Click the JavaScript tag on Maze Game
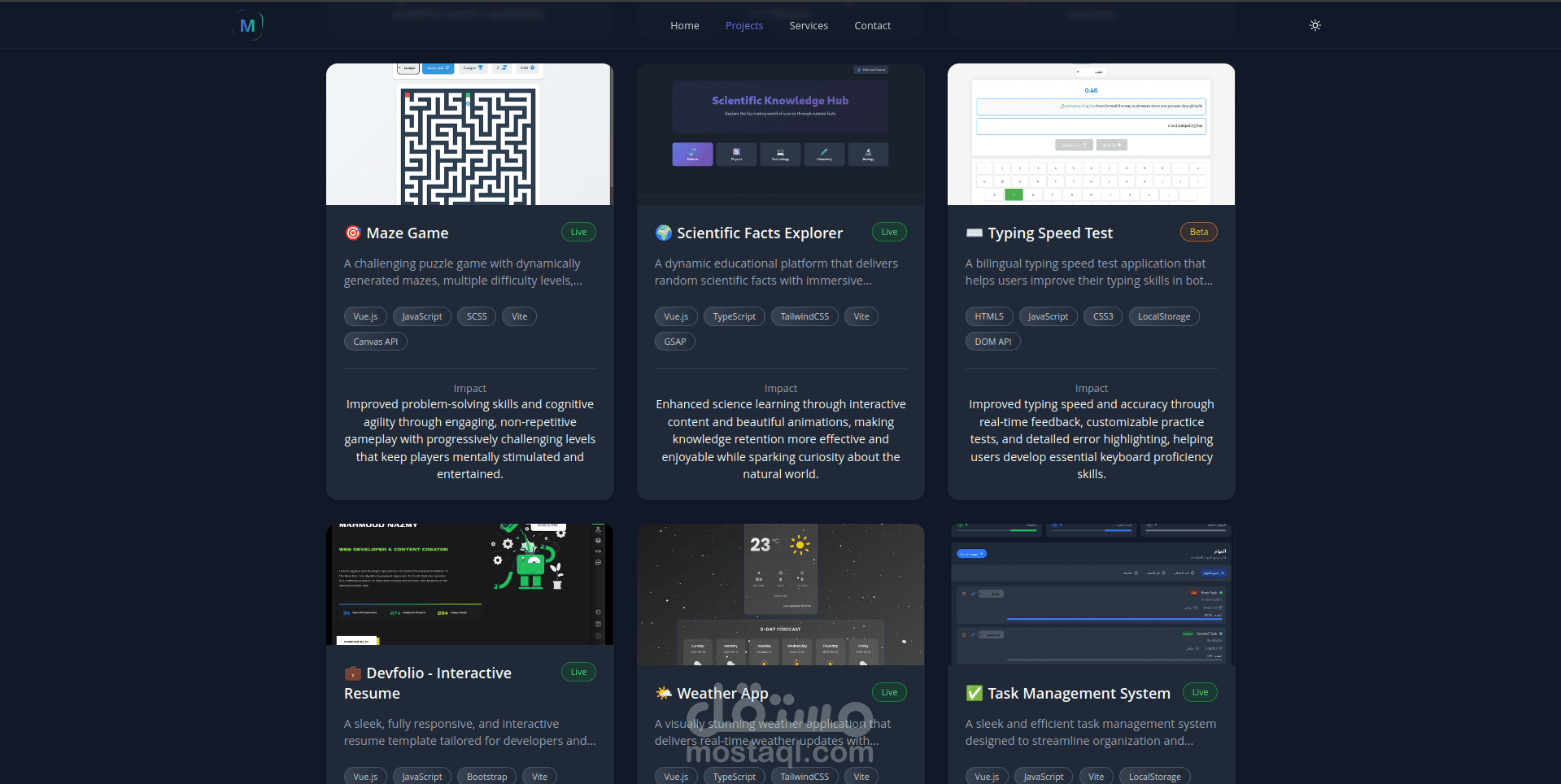Viewport: 1561px width, 784px height. tap(421, 317)
